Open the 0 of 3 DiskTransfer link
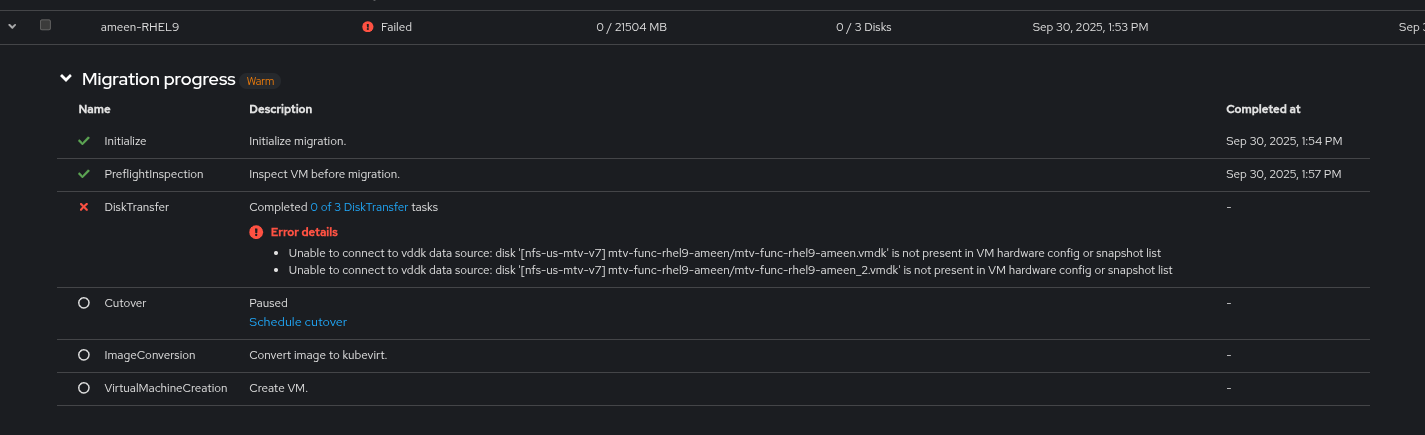The height and width of the screenshot is (435, 1425). pyautogui.click(x=359, y=207)
